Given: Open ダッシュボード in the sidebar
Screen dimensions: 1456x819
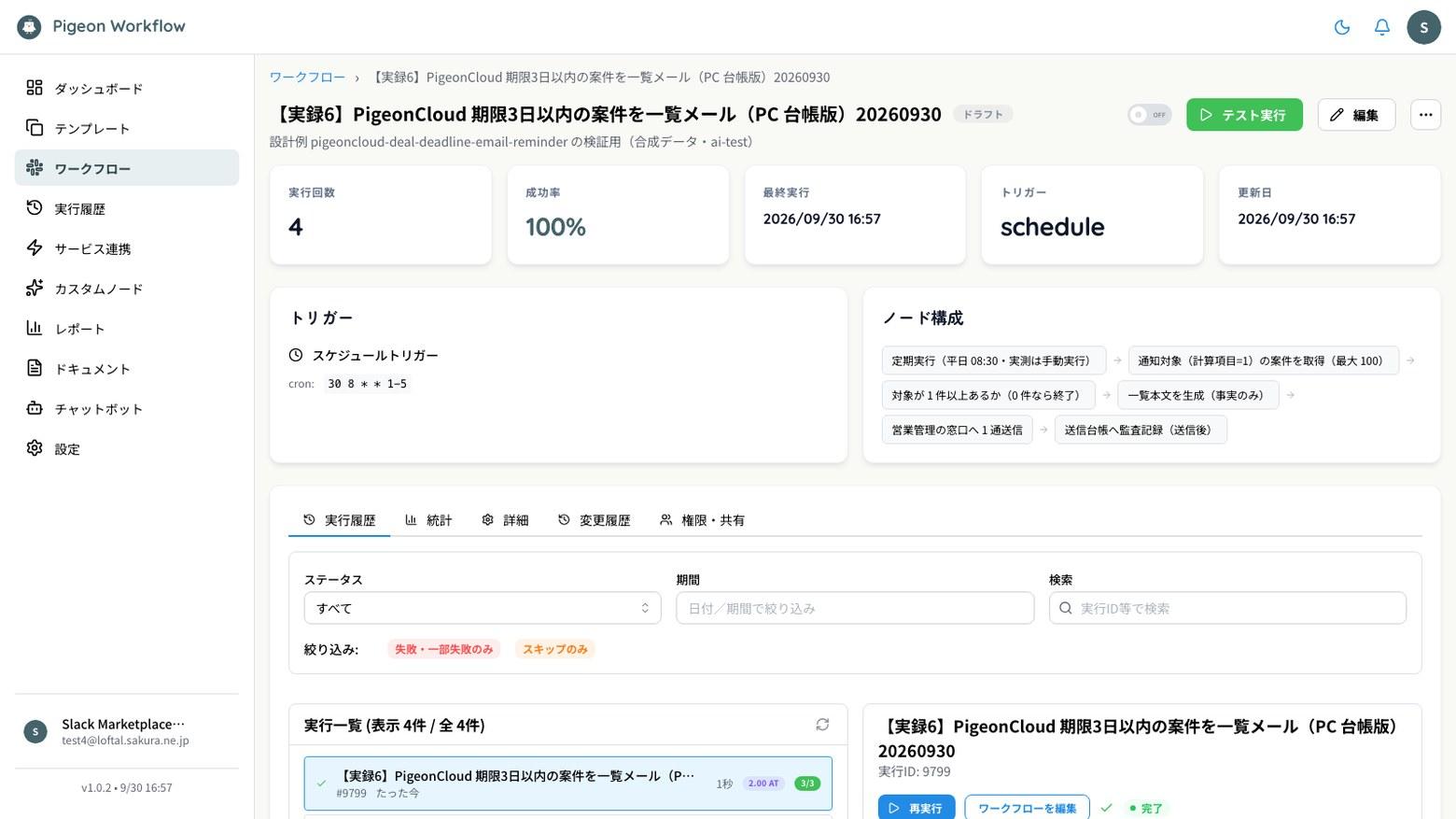Looking at the screenshot, I should [127, 88].
